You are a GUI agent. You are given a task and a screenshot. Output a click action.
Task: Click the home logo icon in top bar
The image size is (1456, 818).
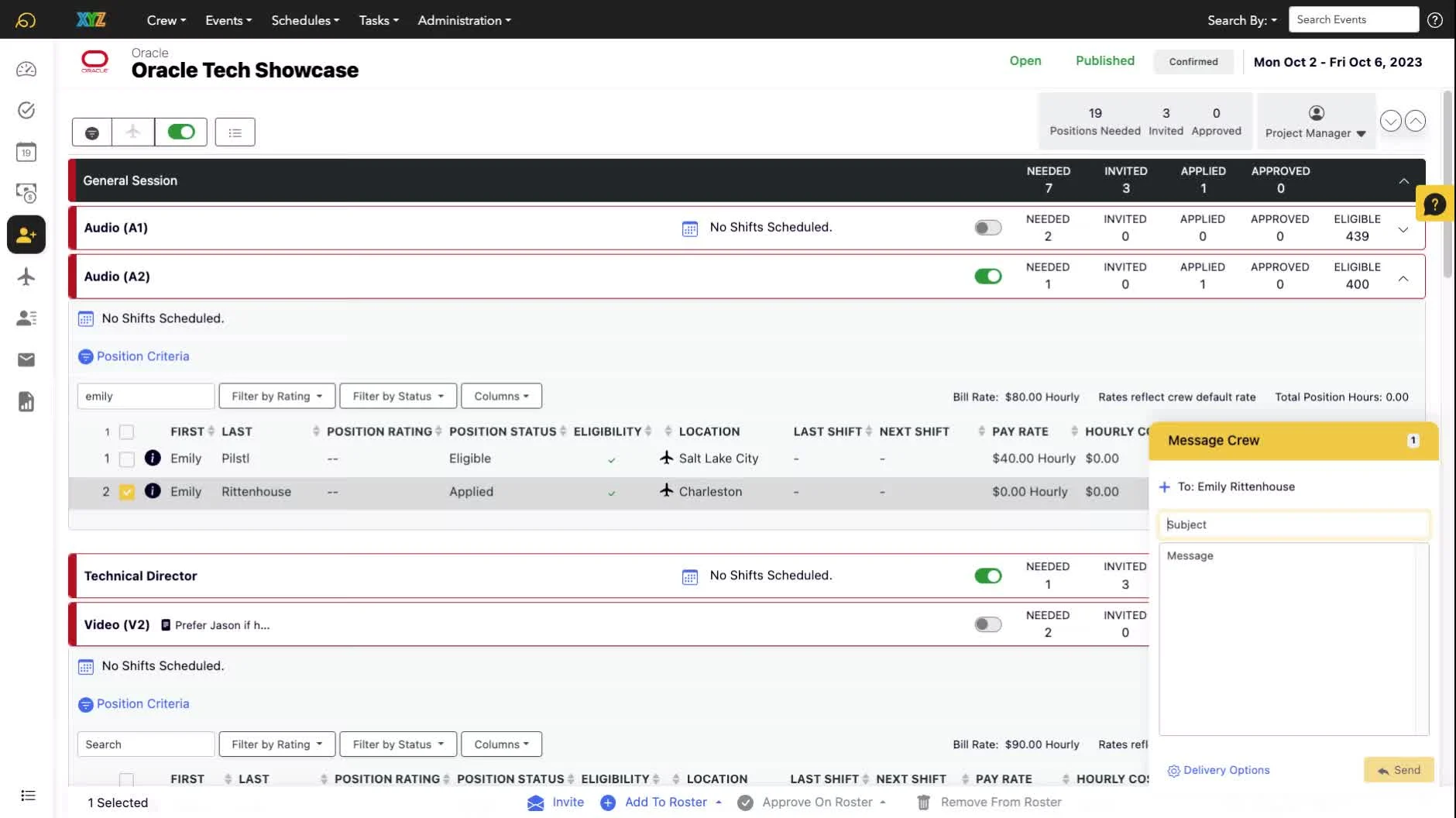coord(26,20)
